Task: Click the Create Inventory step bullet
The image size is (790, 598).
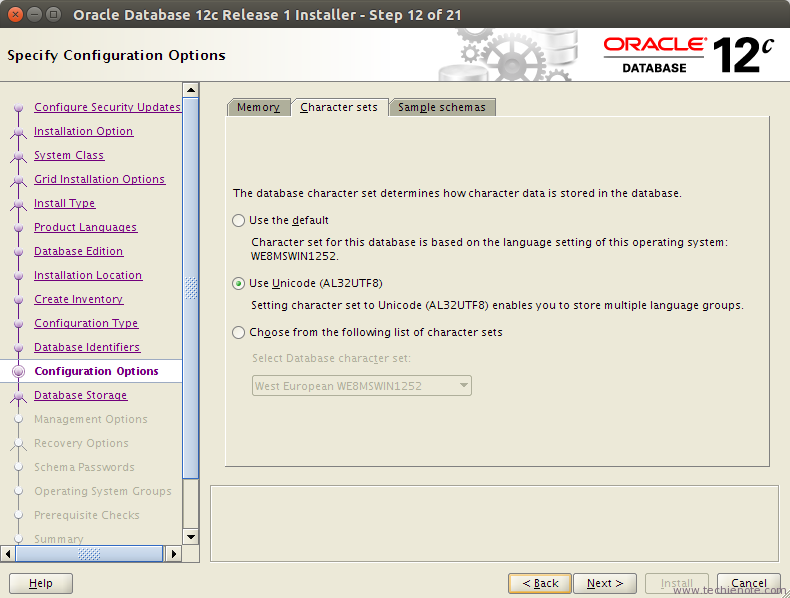Action: [19, 299]
